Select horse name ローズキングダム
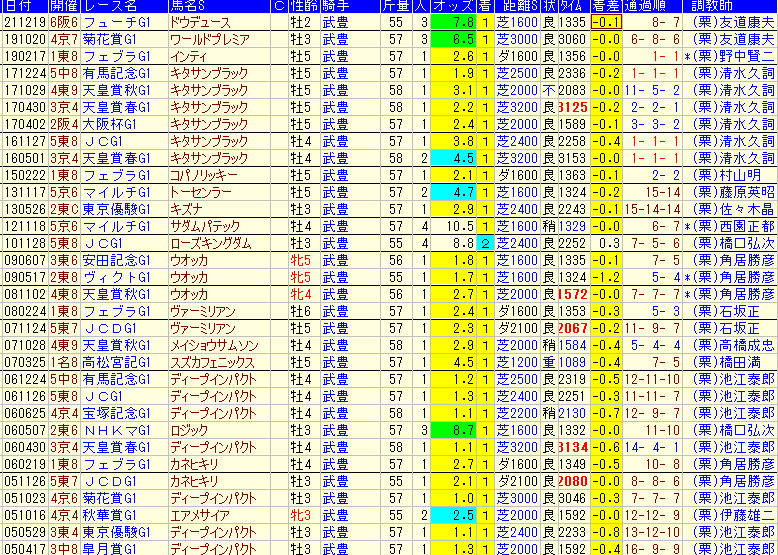The image size is (778, 555). pos(210,243)
